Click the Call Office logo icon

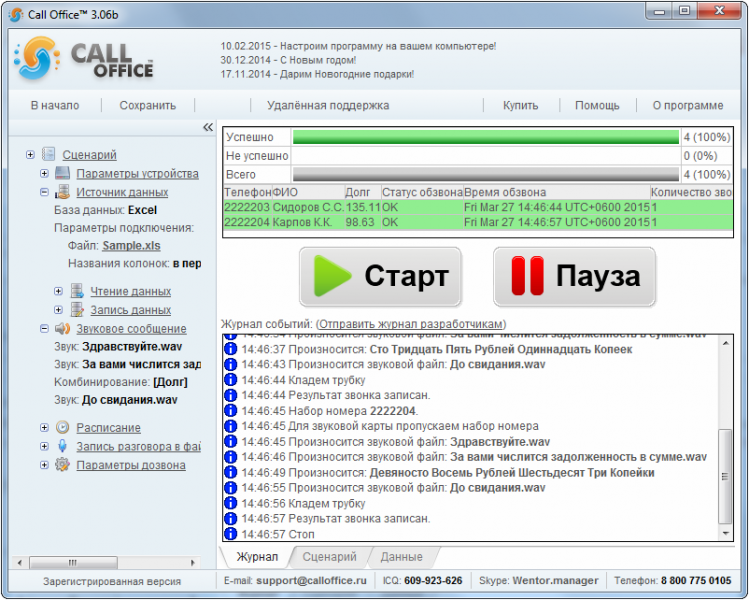click(37, 59)
